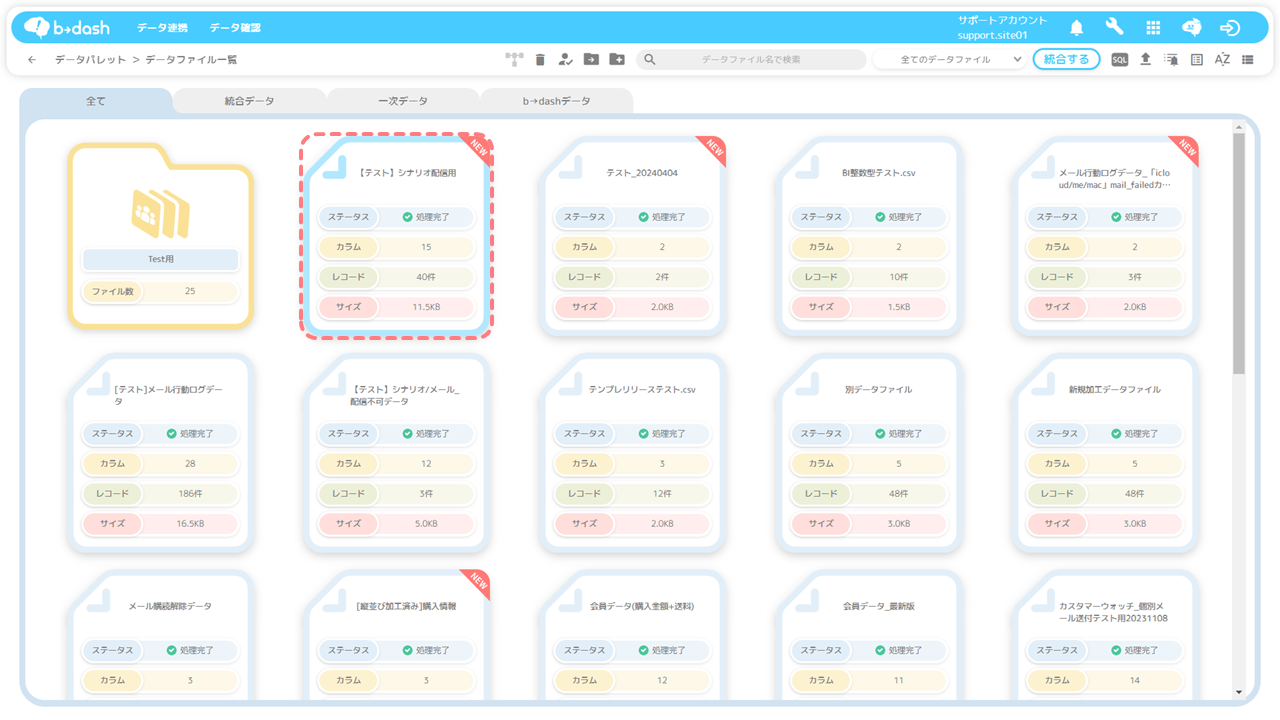Click the table layout view icon
Image resolution: width=1280 pixels, height=720 pixels.
pos(1197,60)
